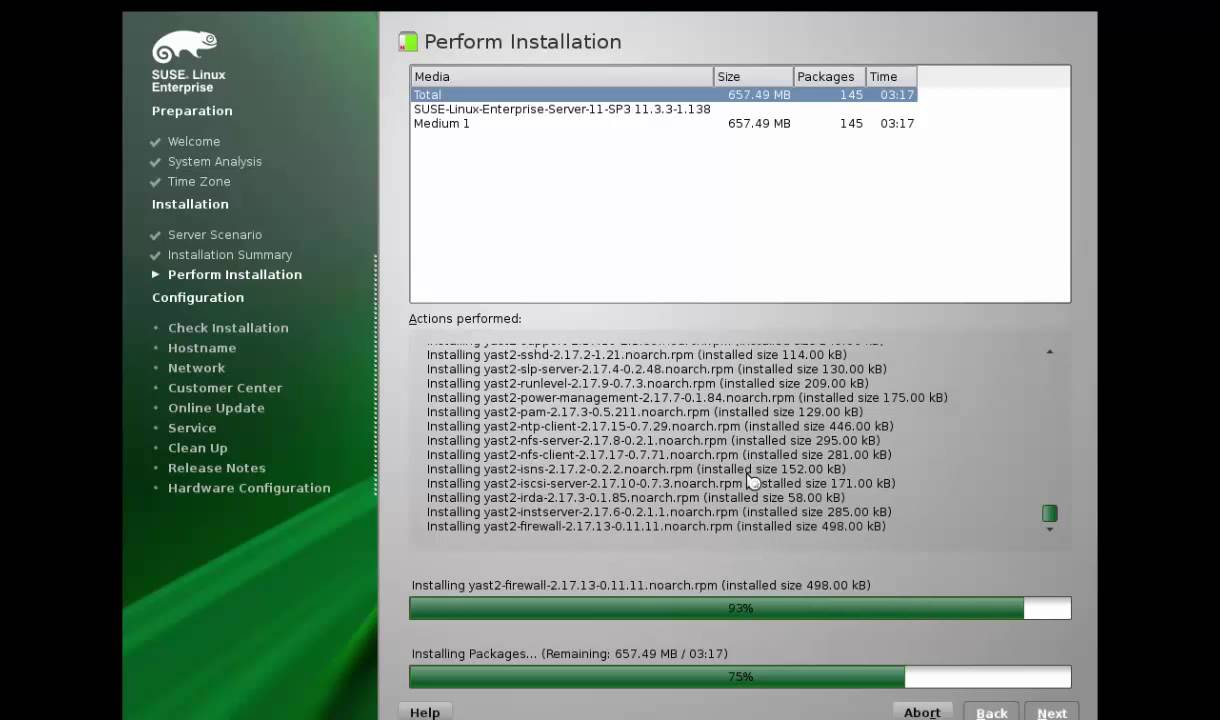
Task: Click the checkmark next to System Analysis
Action: 155,162
